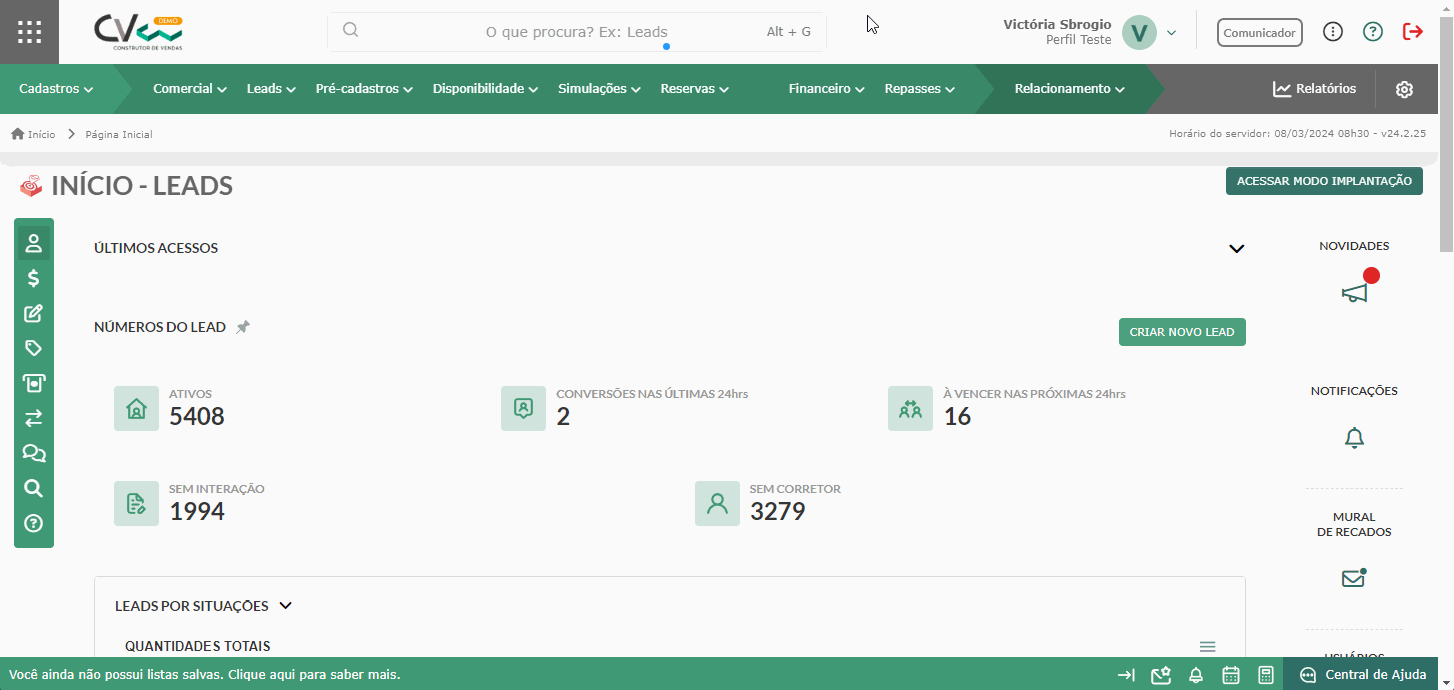Focus the 'O que procura?' search field
Viewport: 1454px width, 690px height.
pos(577,32)
